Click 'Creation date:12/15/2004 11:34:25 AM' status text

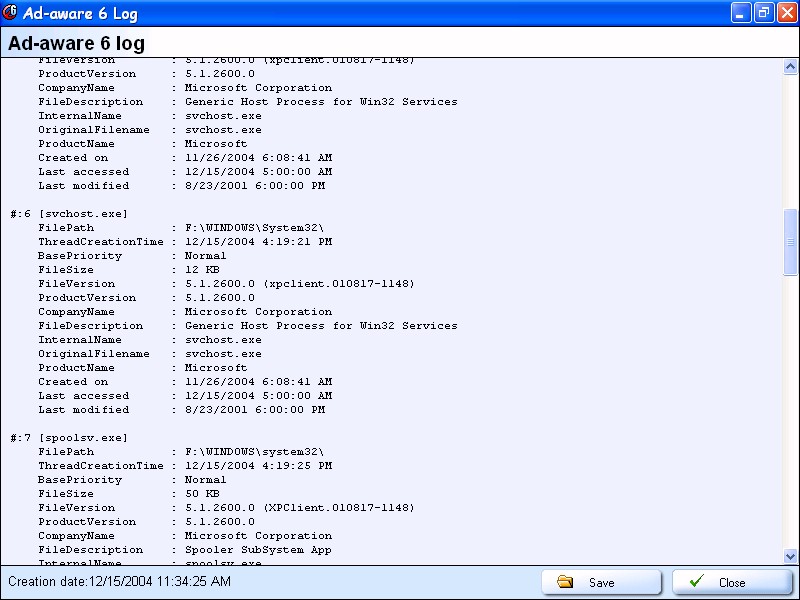(119, 581)
